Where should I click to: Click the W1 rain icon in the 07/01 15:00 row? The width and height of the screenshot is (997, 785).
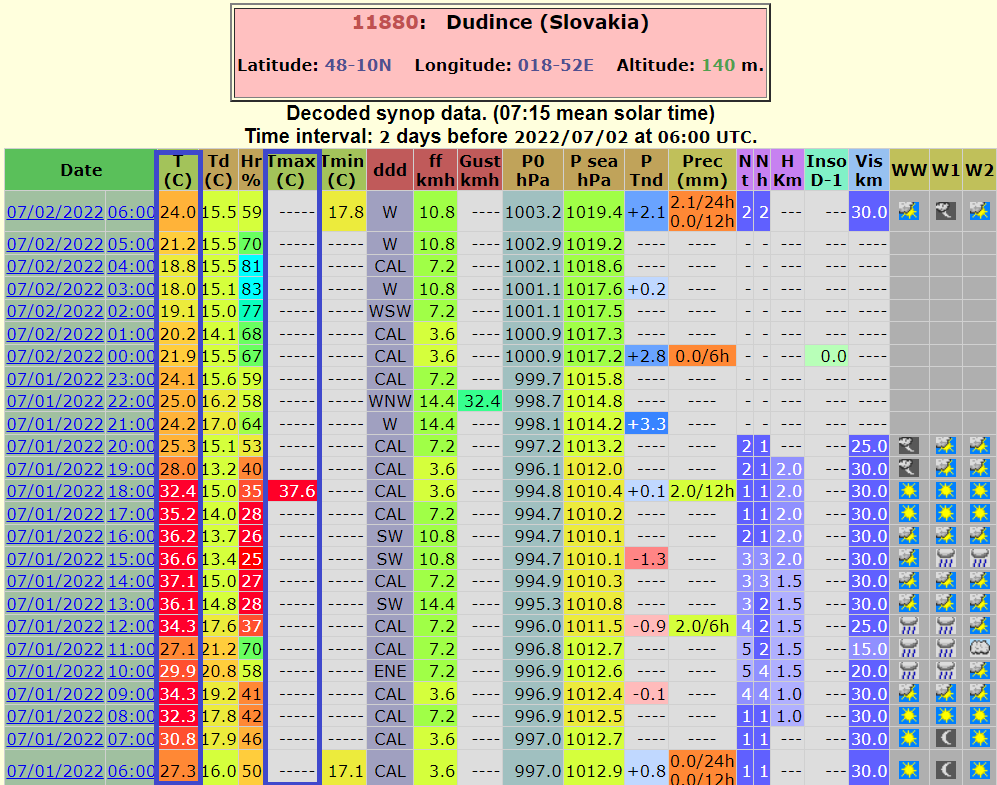point(945,559)
